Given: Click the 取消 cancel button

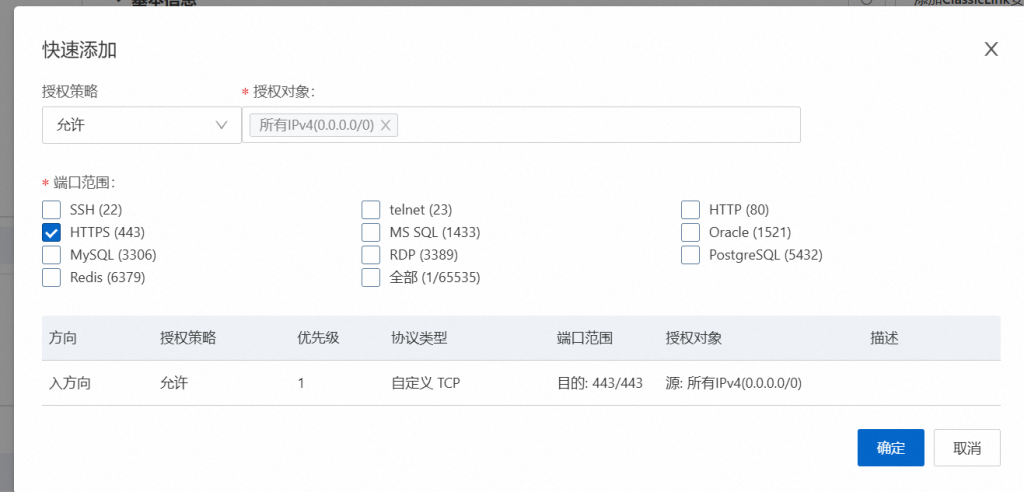Looking at the screenshot, I should [x=967, y=448].
